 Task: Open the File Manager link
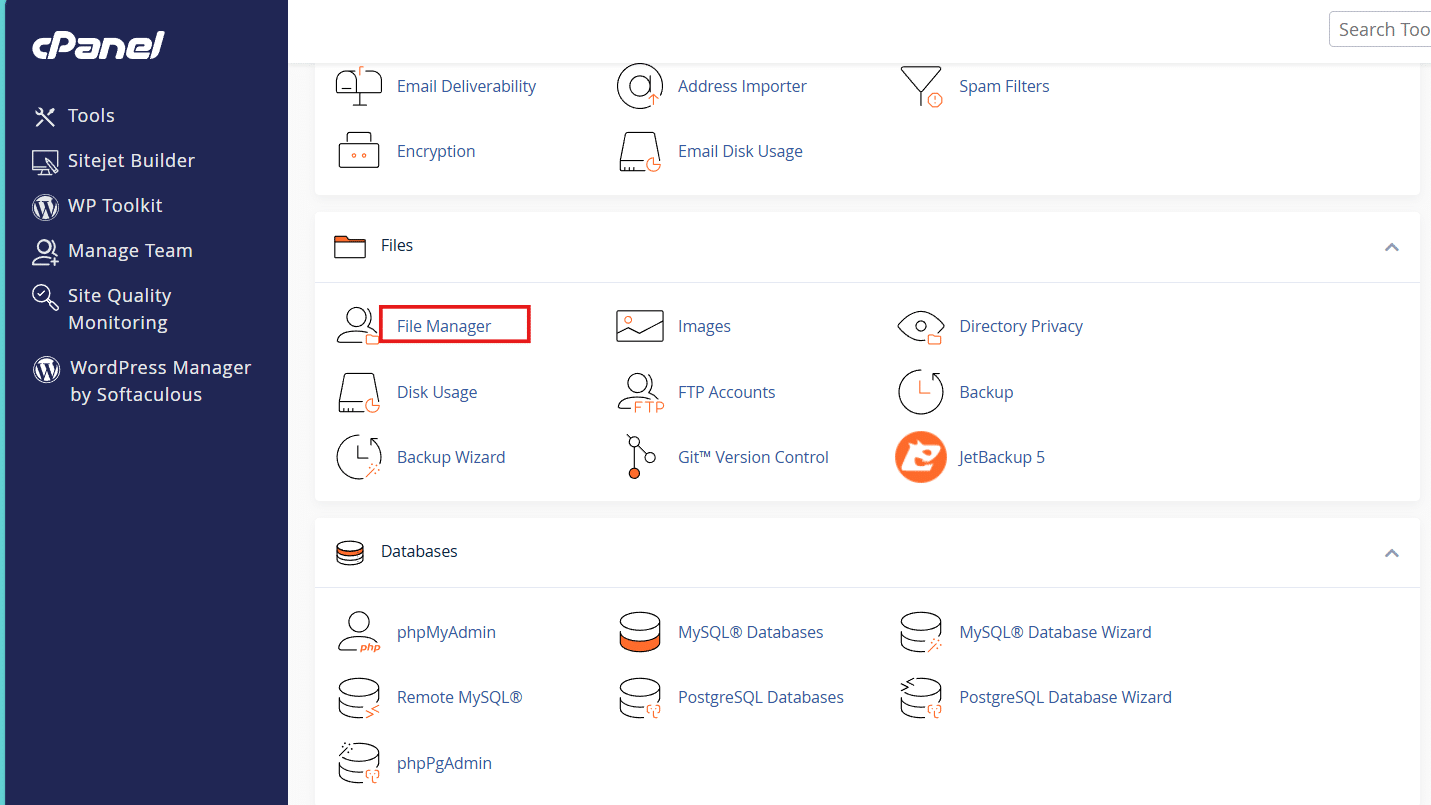(444, 326)
